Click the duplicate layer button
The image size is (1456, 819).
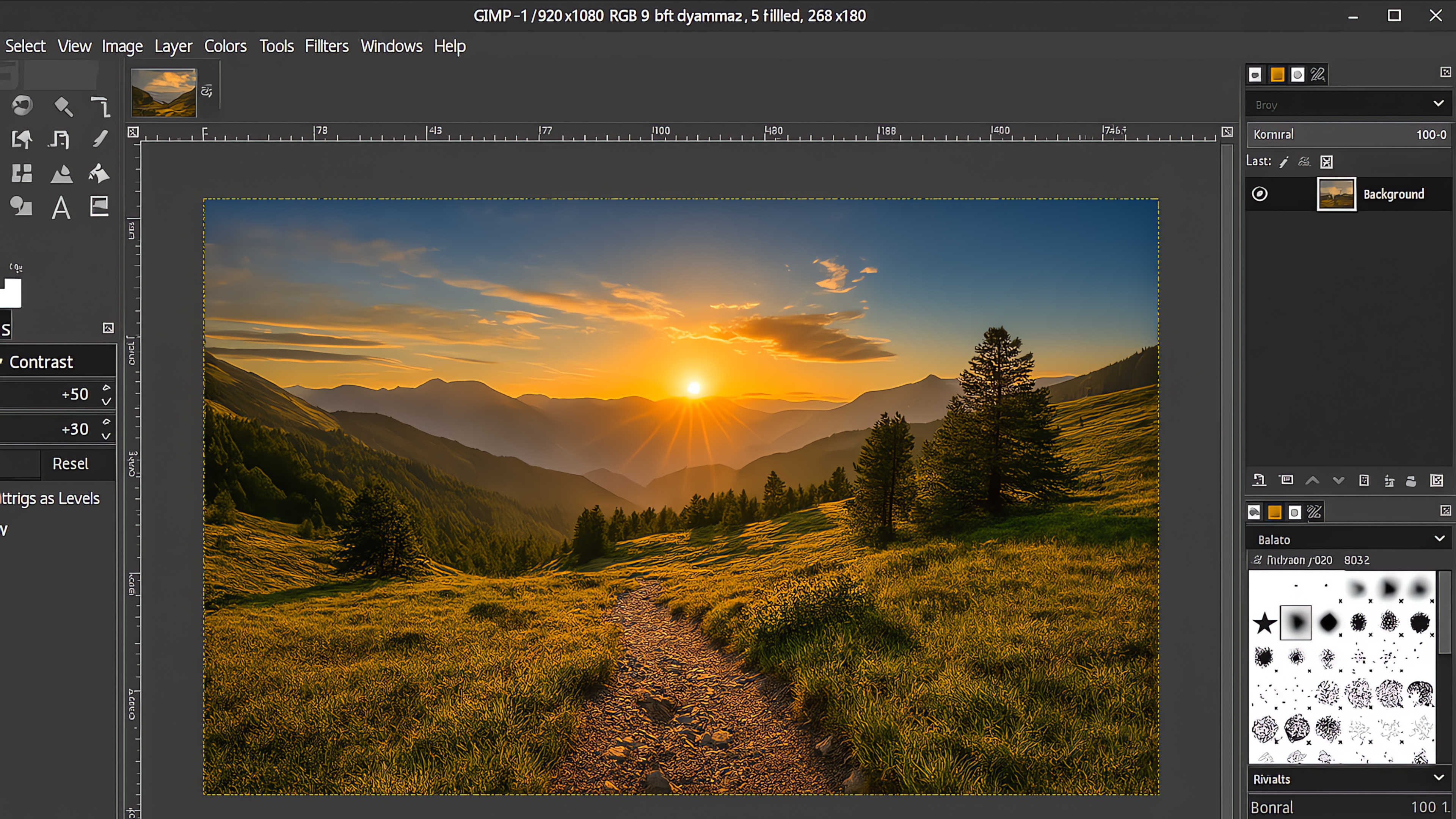[x=1364, y=480]
